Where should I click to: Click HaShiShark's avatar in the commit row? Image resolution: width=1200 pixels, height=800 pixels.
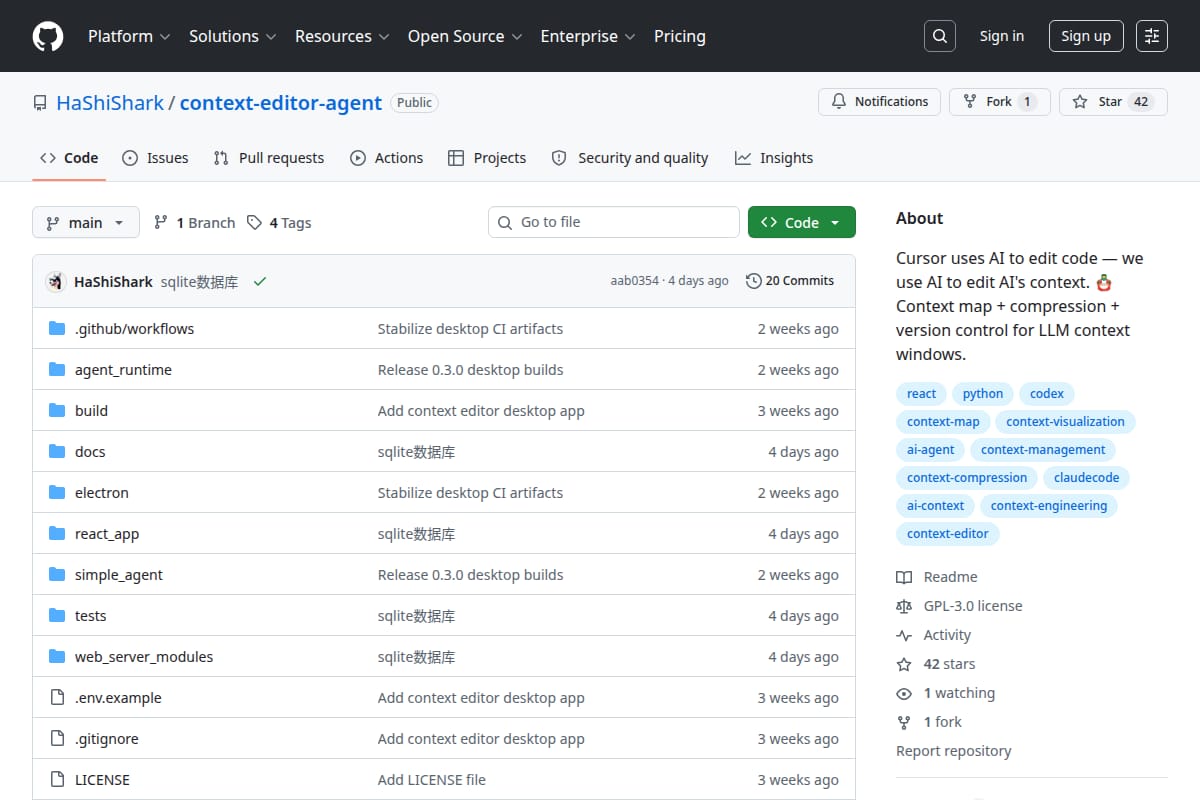click(x=56, y=281)
